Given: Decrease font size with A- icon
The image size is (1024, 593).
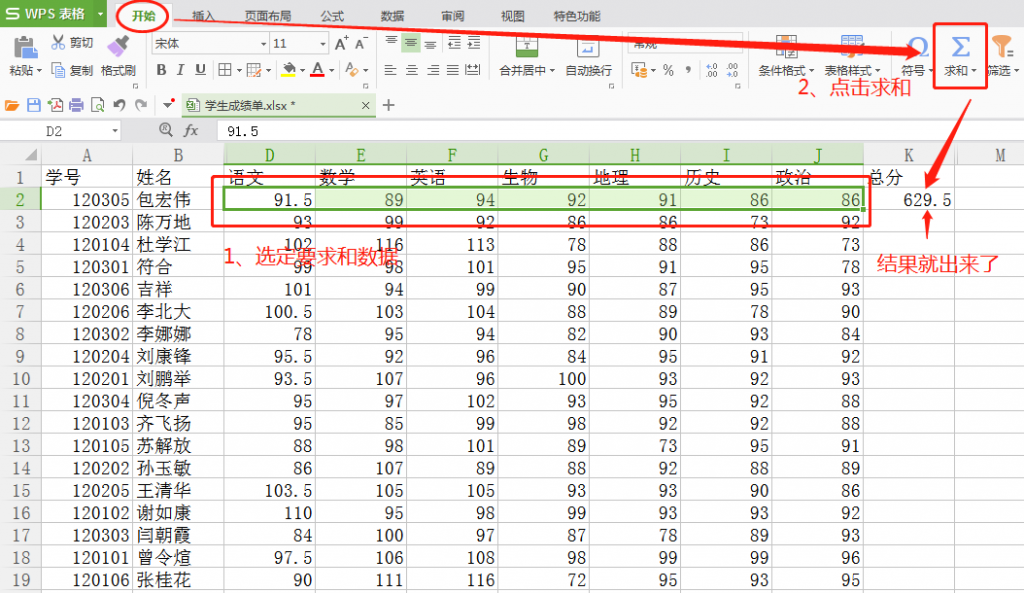Looking at the screenshot, I should tap(361, 44).
